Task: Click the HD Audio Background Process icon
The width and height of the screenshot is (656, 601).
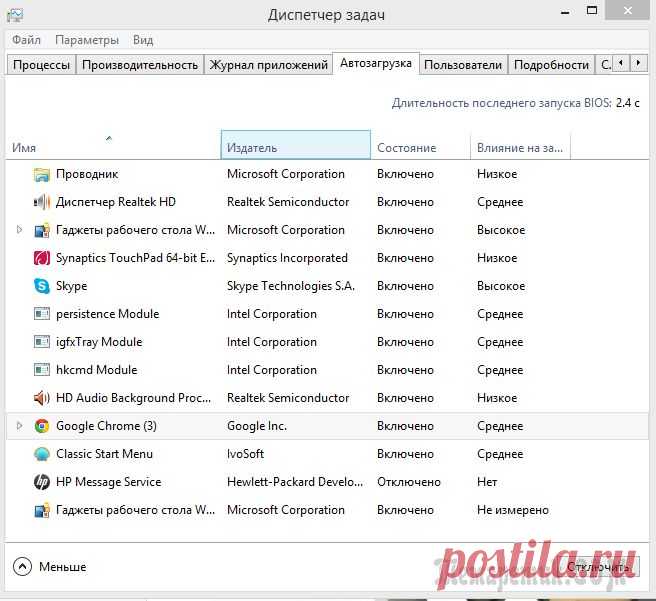Action: [x=42, y=398]
